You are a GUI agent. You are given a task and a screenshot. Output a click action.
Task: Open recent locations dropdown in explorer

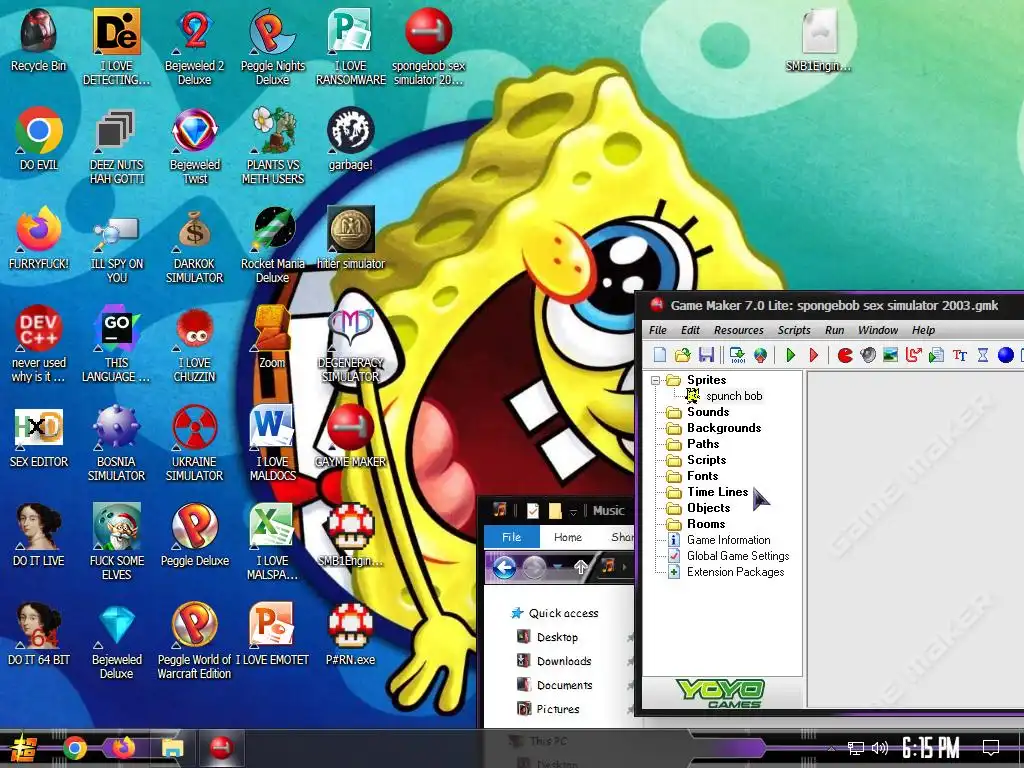click(557, 567)
